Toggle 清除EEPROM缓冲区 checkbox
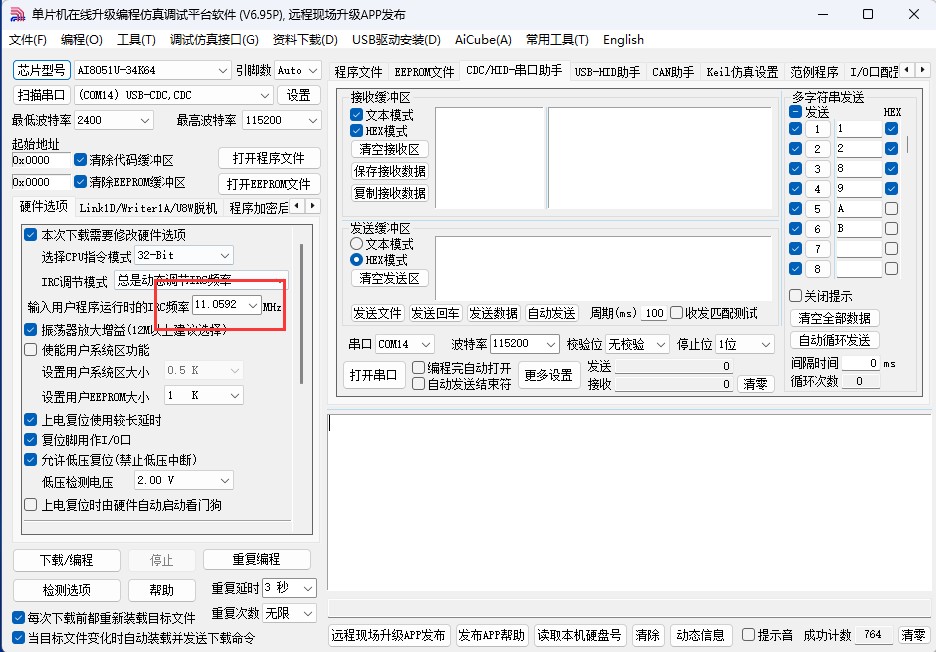Viewport: 936px width, 652px height. [x=81, y=182]
